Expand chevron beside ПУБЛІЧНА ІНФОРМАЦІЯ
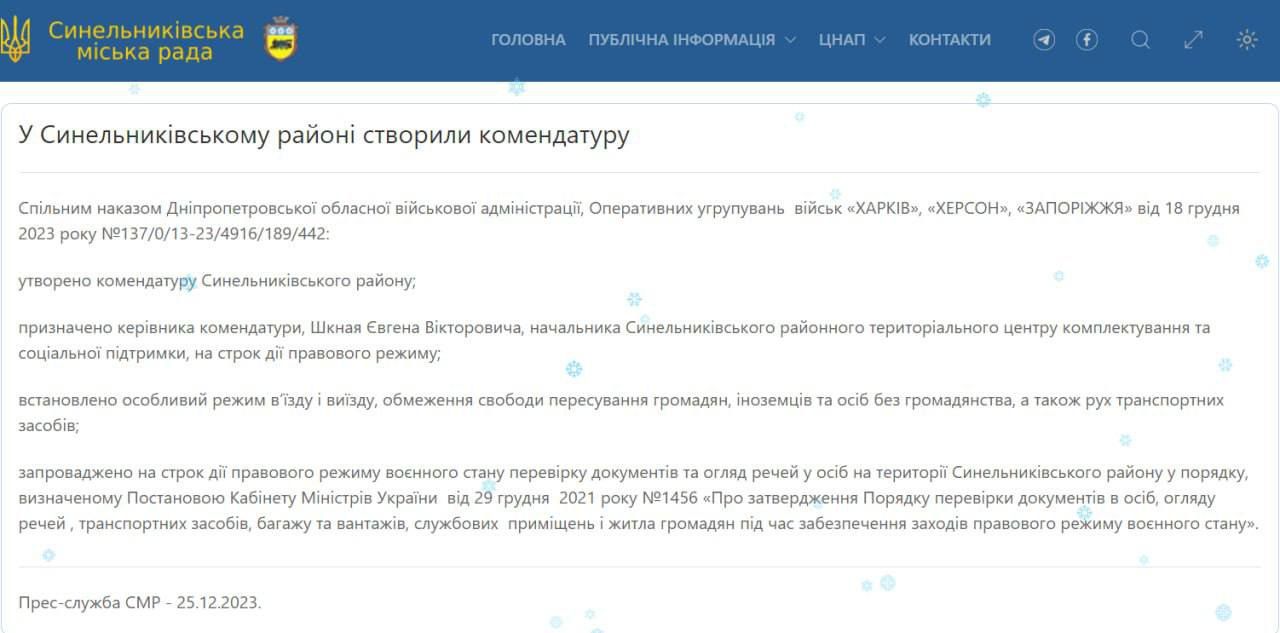The width and height of the screenshot is (1280, 633). coord(790,40)
